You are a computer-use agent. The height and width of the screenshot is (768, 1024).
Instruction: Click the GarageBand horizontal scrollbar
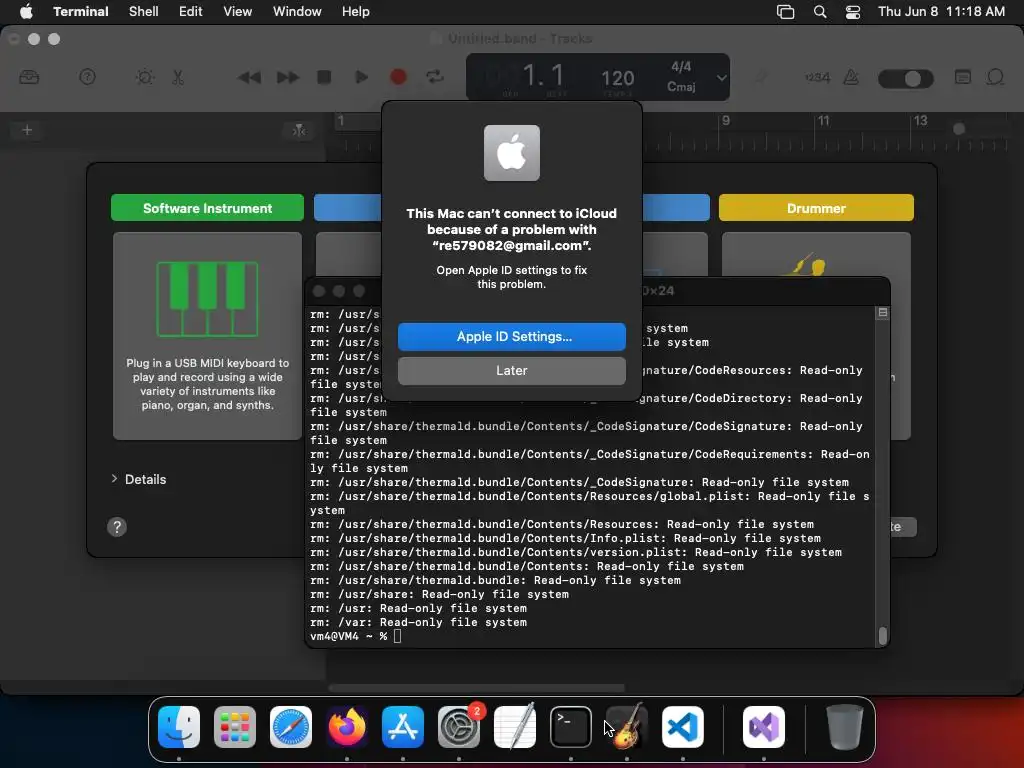coord(476,688)
